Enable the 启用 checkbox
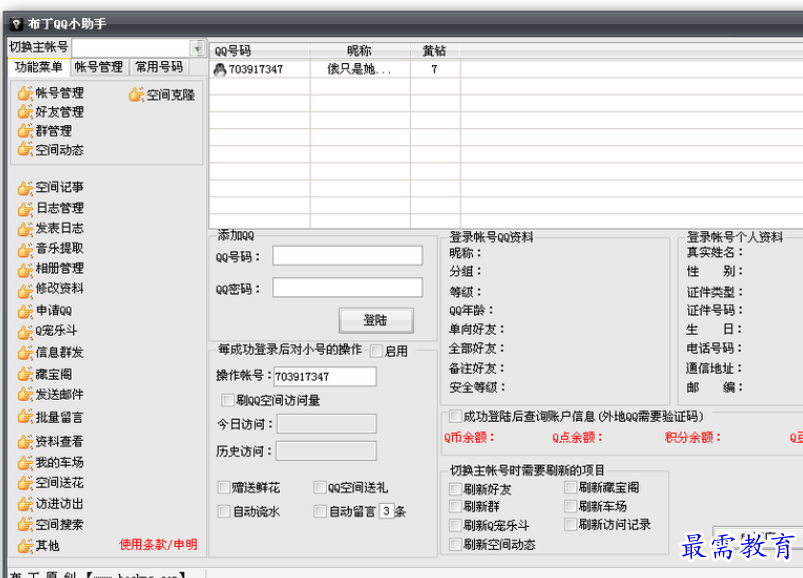Image resolution: width=803 pixels, height=578 pixels. pyautogui.click(x=377, y=351)
